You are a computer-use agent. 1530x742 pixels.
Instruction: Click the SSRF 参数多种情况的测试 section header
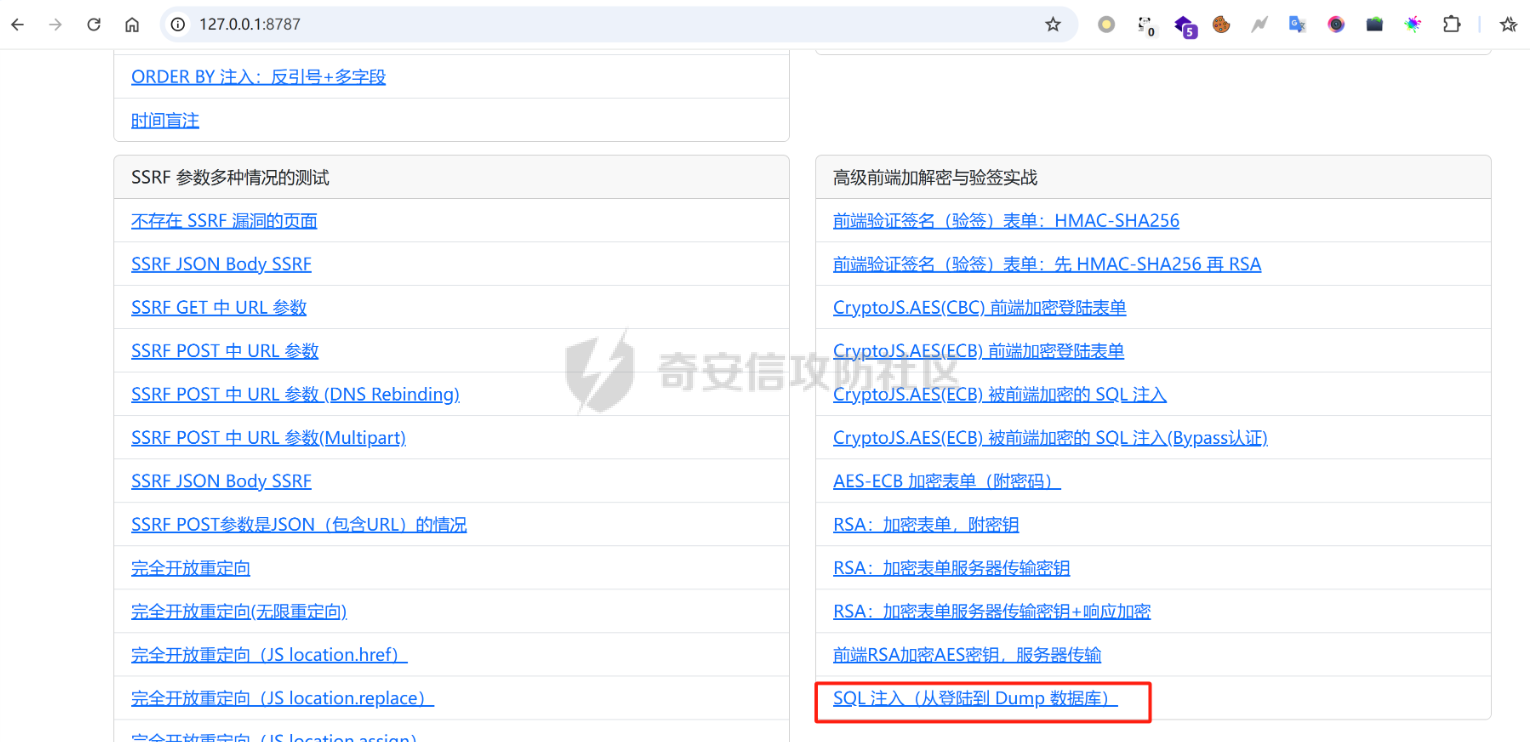click(451, 177)
